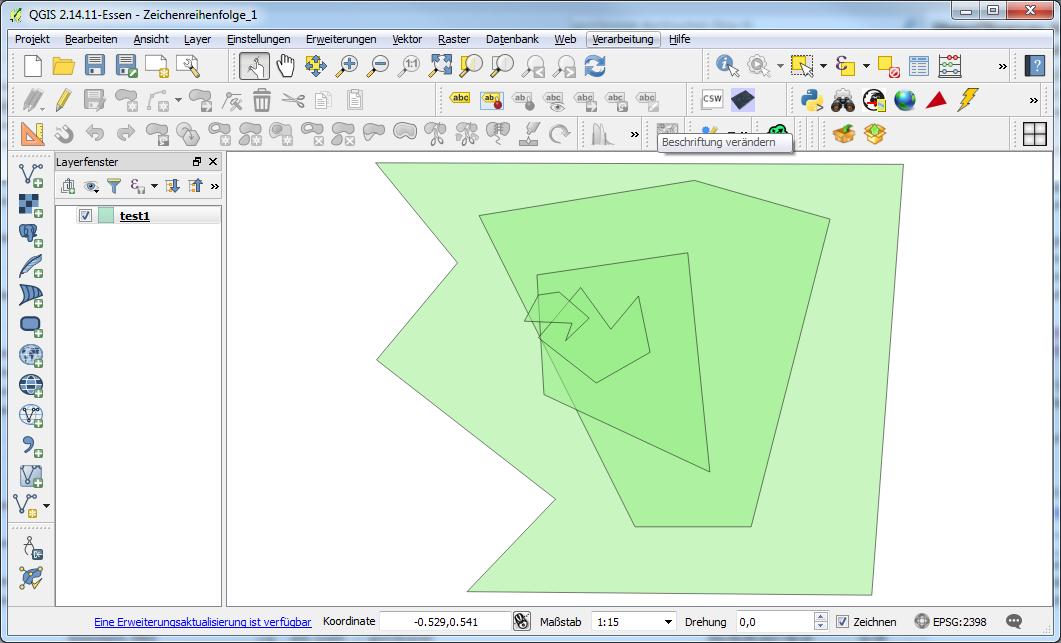Toggle the Zeichnen render checkbox
This screenshot has height=643, width=1061.
(x=842, y=622)
